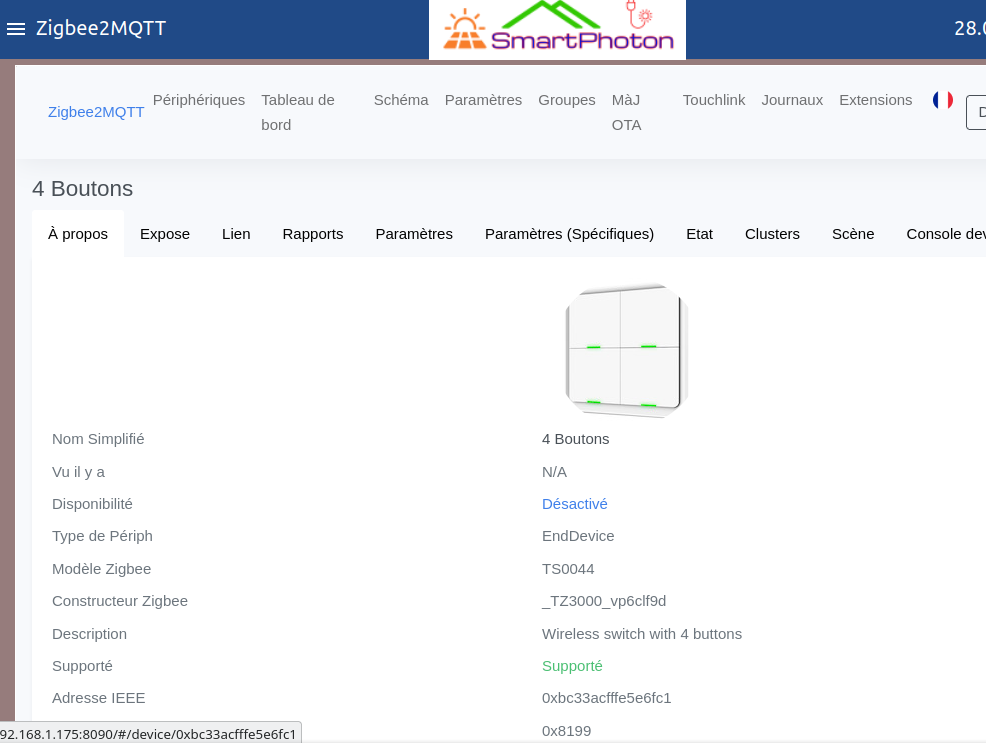Switch to the Clusters tab
The height and width of the screenshot is (743, 986).
[x=772, y=234]
